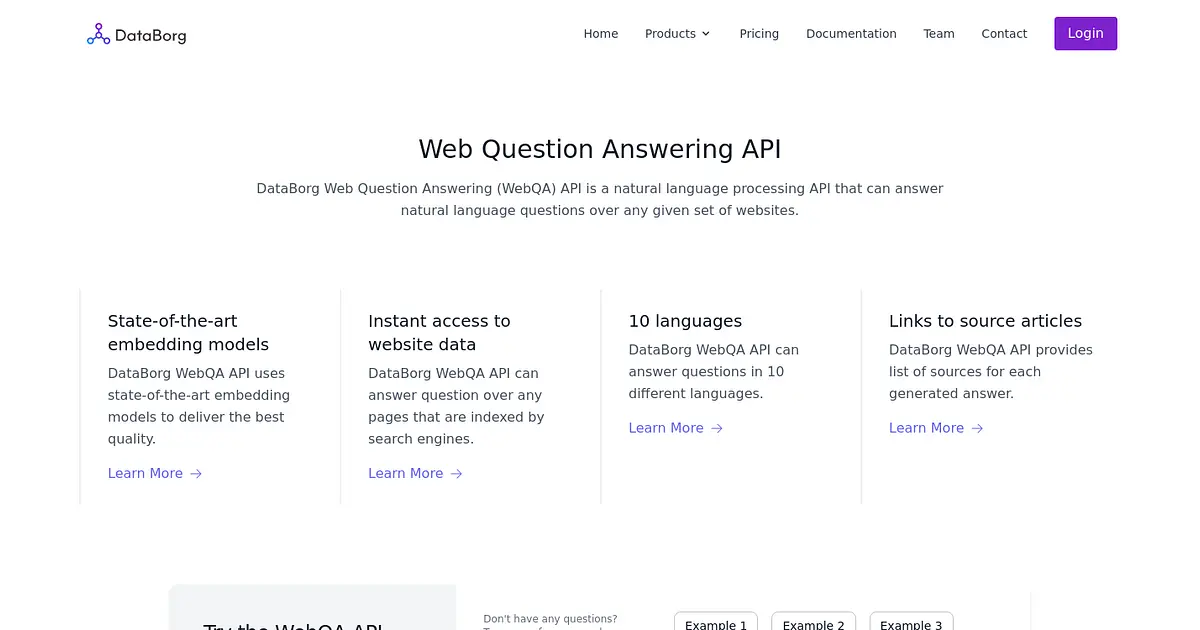Open the Contact page
Viewport: 1200px width, 630px height.
pos(1004,34)
